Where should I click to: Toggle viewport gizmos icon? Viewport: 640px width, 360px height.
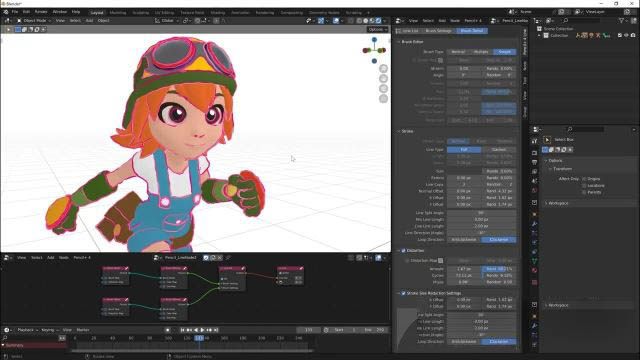[321, 20]
